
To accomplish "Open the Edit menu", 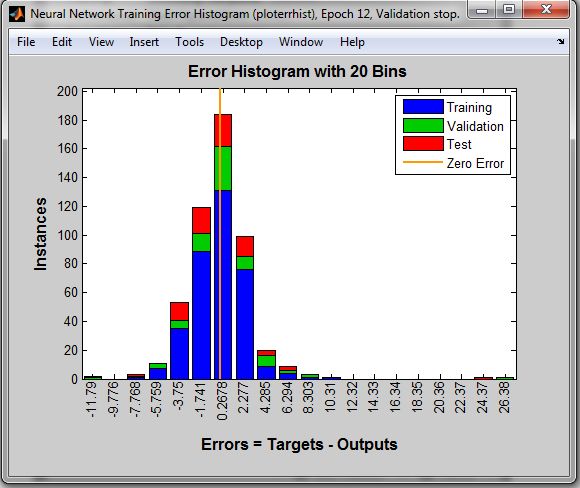I will point(62,42).
